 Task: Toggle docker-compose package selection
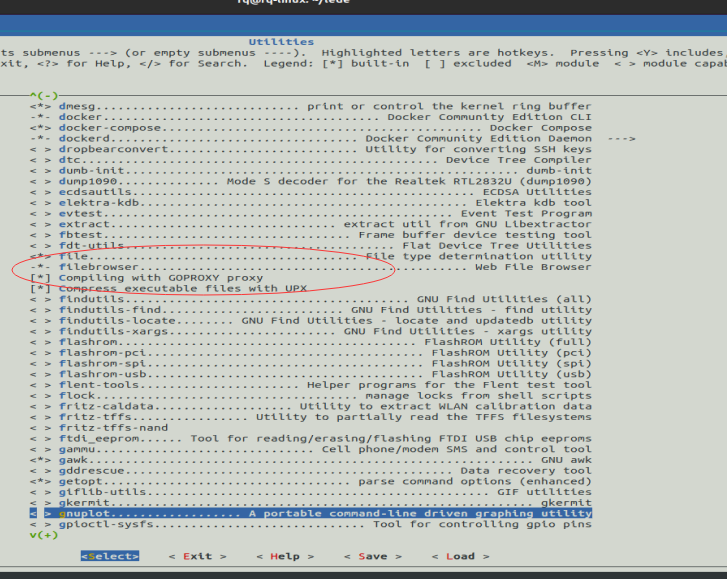coord(40,127)
